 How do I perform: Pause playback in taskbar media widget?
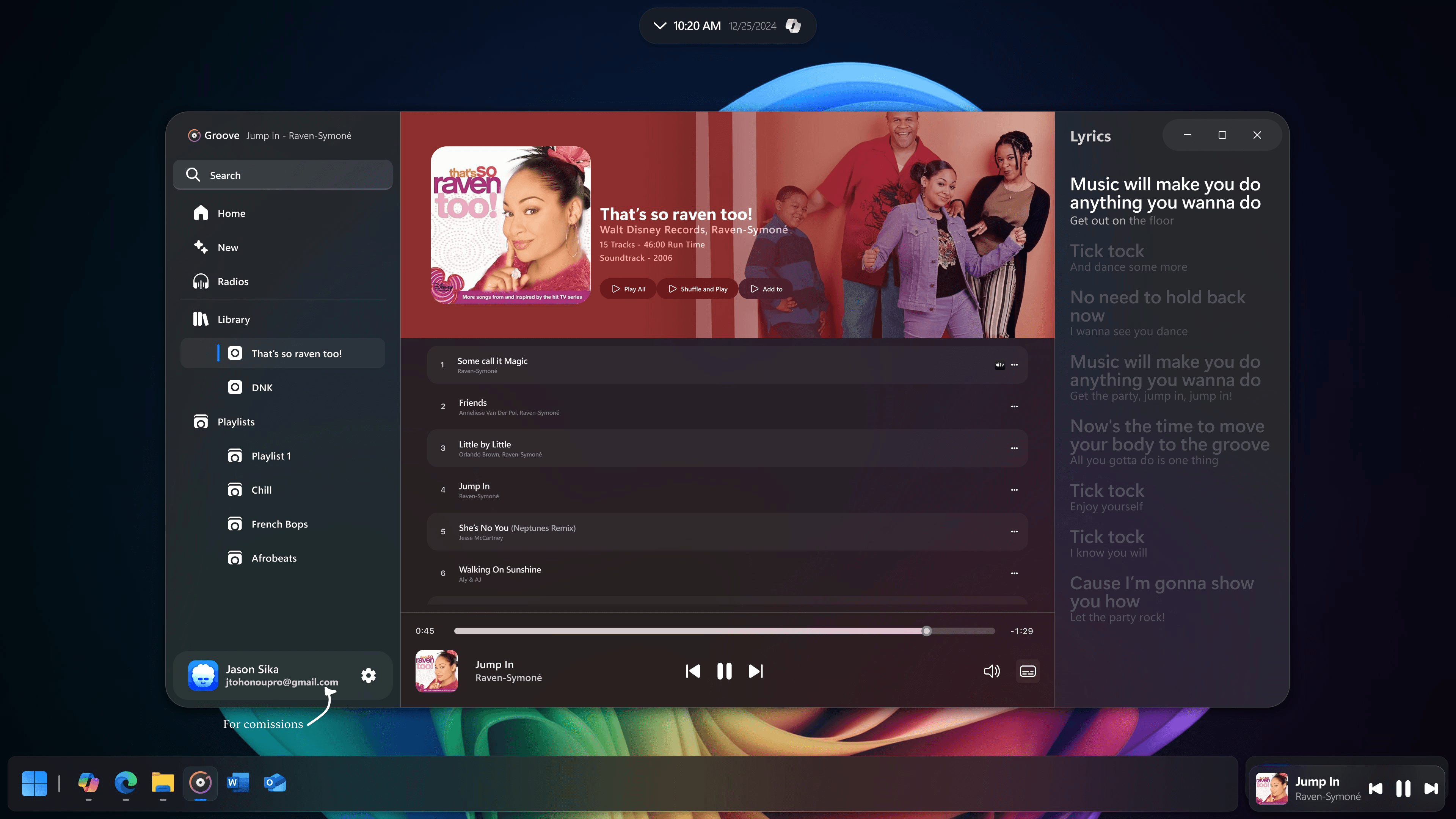coord(1403,789)
